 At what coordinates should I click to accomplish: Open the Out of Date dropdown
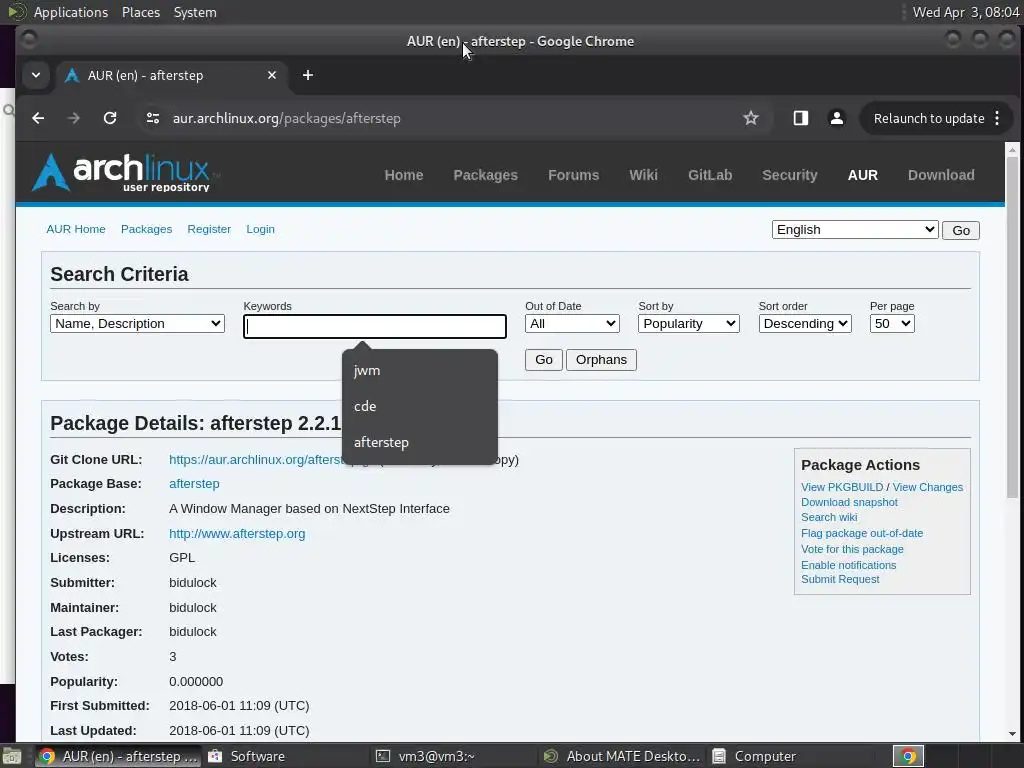(x=572, y=324)
